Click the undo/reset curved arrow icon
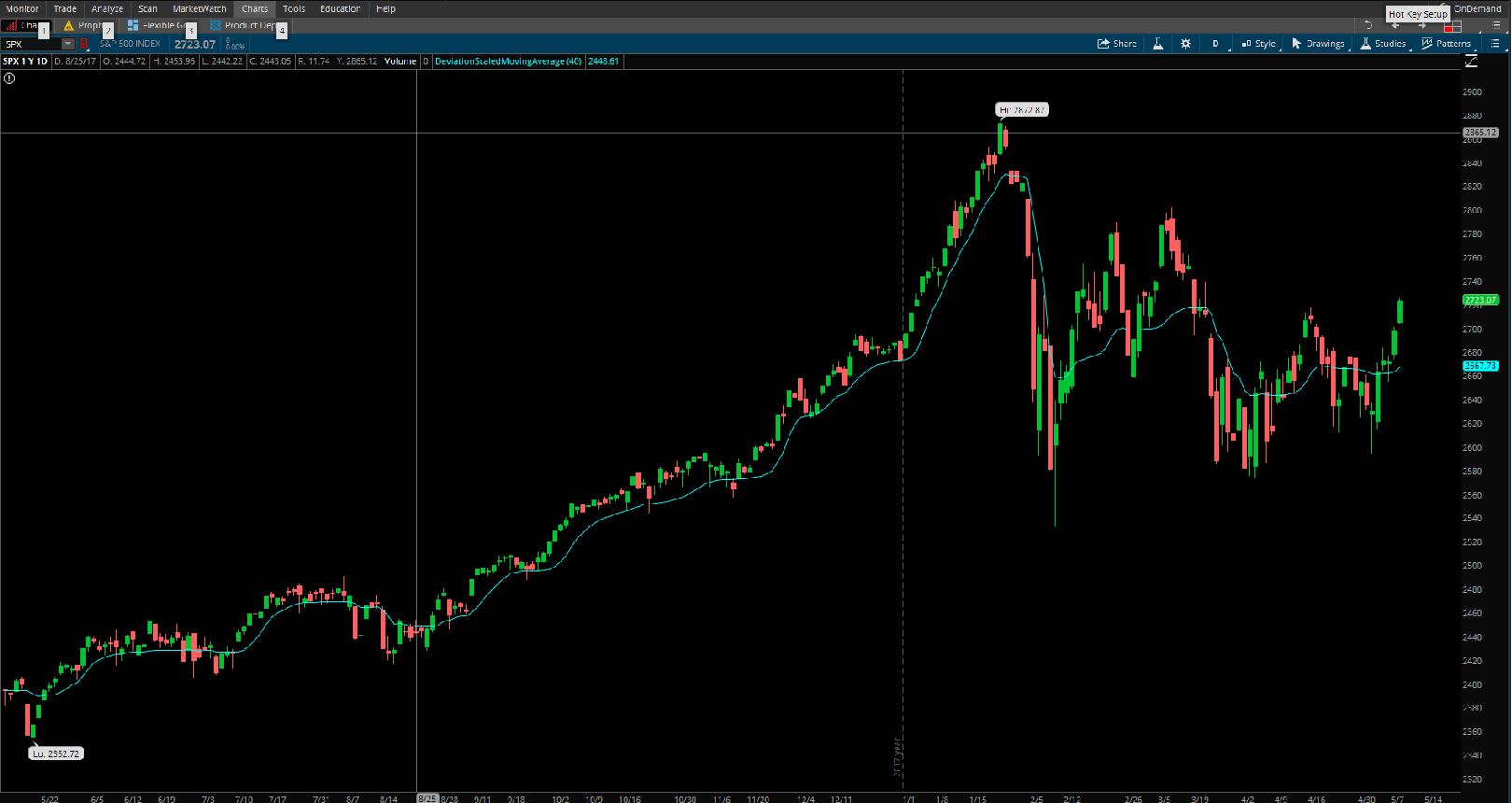The image size is (1512, 803). coord(1369,25)
